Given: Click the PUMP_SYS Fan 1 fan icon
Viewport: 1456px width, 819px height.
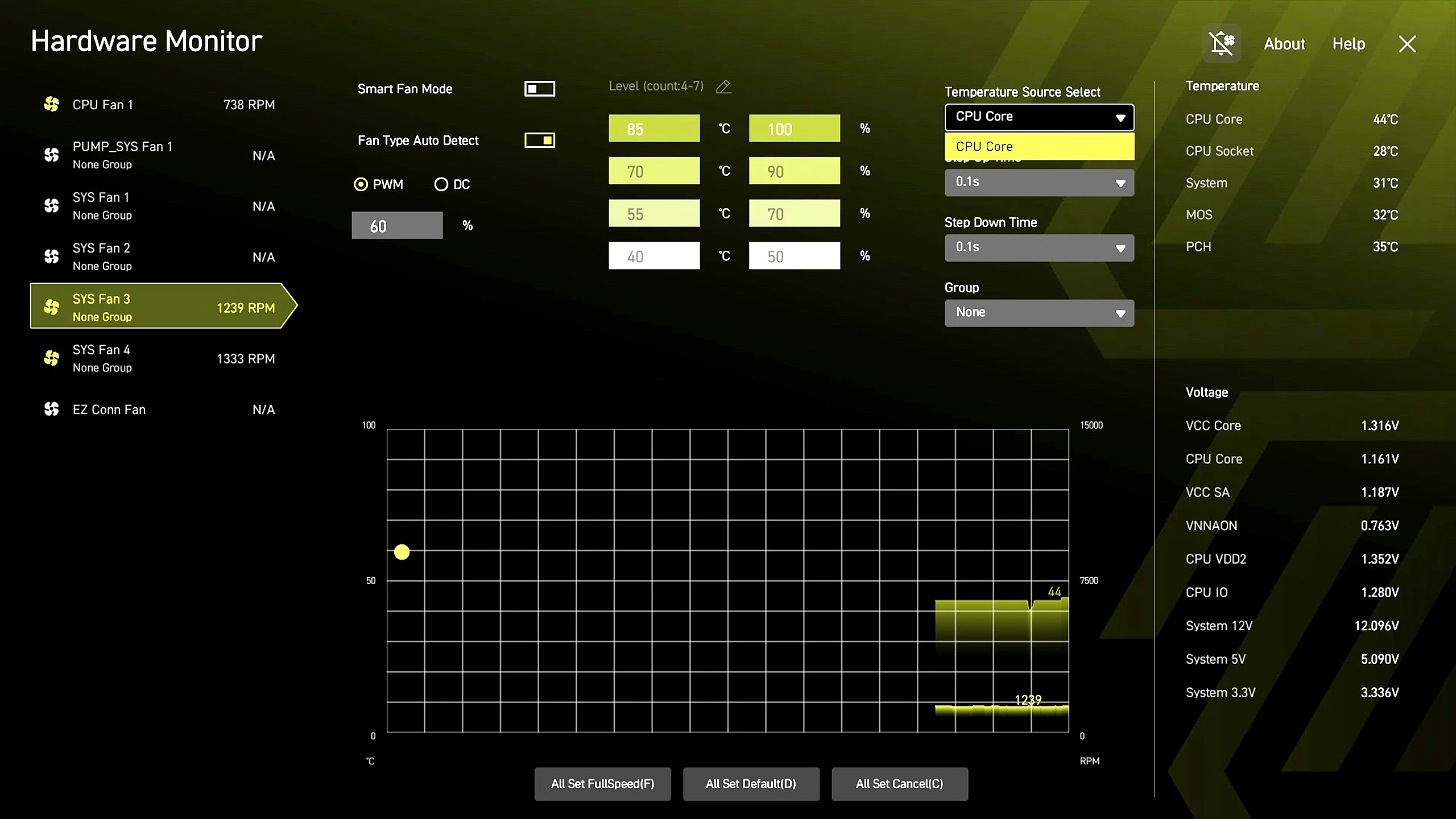Looking at the screenshot, I should [52, 155].
